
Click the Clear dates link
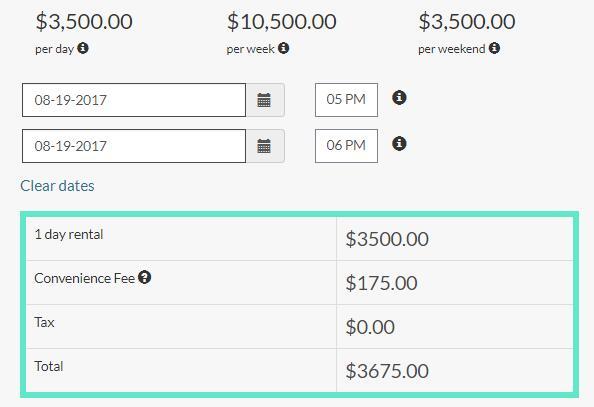click(57, 186)
